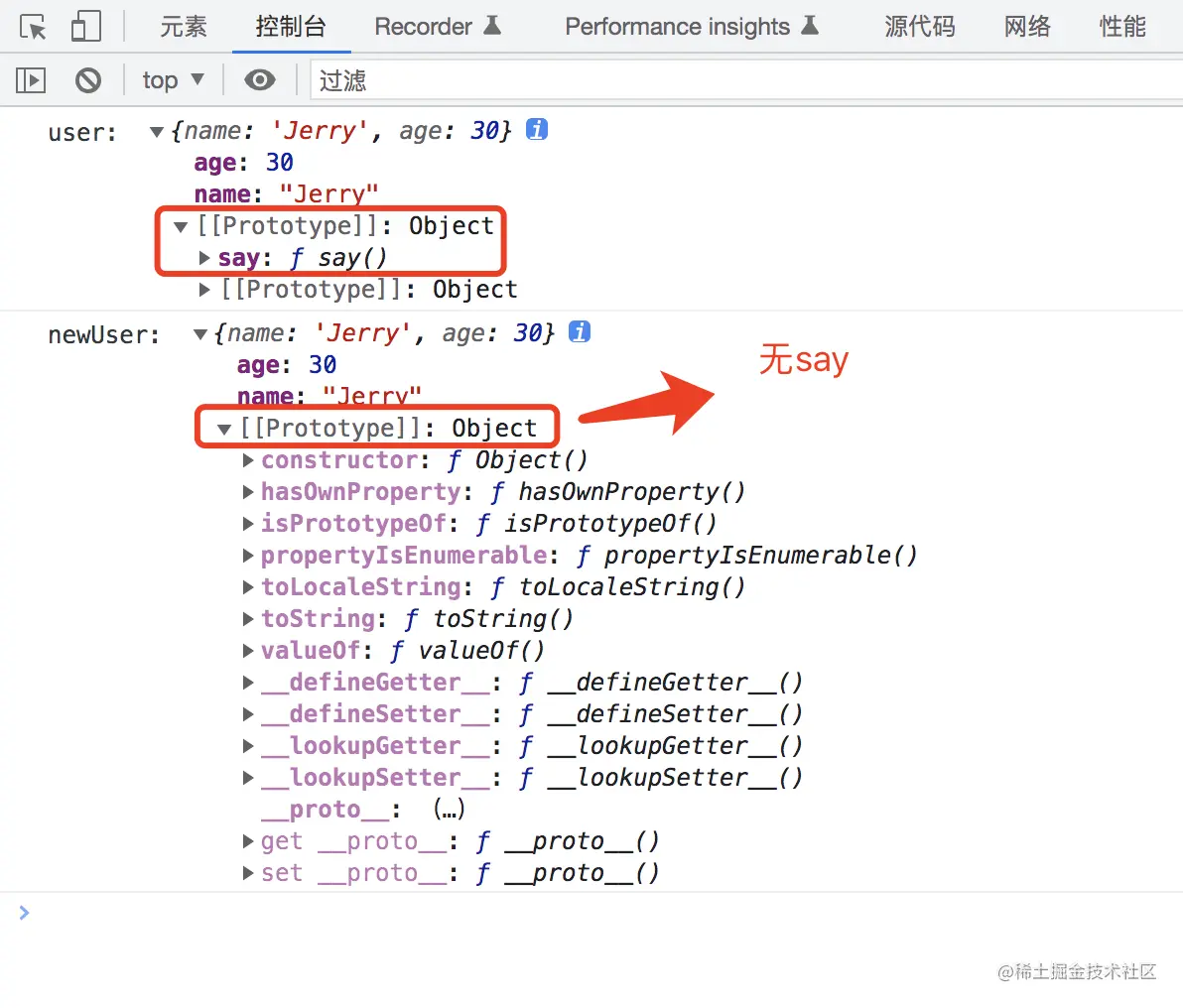1183x1008 pixels.
Task: Expand the isPrototypeOf function entry
Action: [x=248, y=524]
